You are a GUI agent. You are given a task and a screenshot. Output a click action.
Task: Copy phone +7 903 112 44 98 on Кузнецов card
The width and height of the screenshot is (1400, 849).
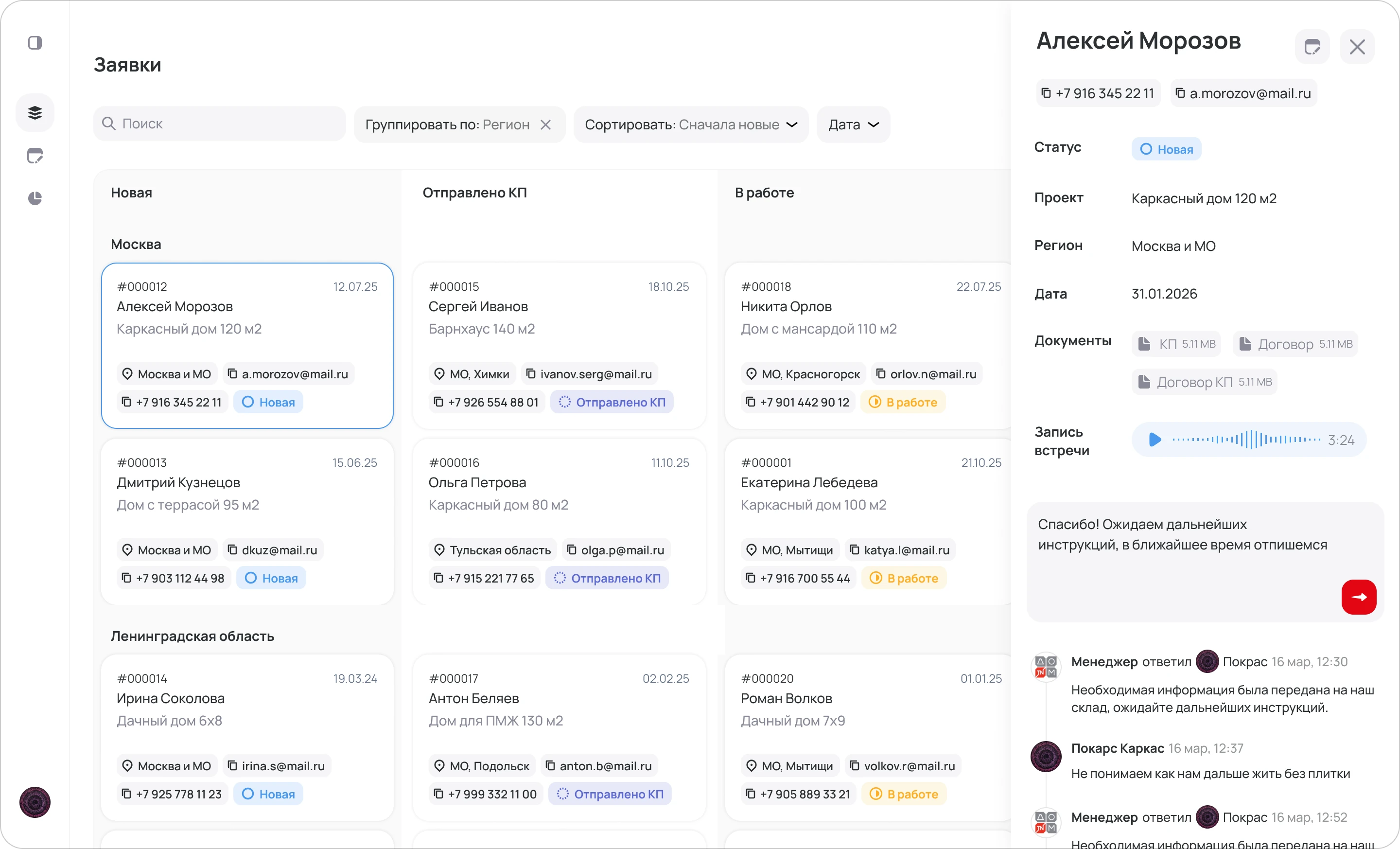(173, 578)
